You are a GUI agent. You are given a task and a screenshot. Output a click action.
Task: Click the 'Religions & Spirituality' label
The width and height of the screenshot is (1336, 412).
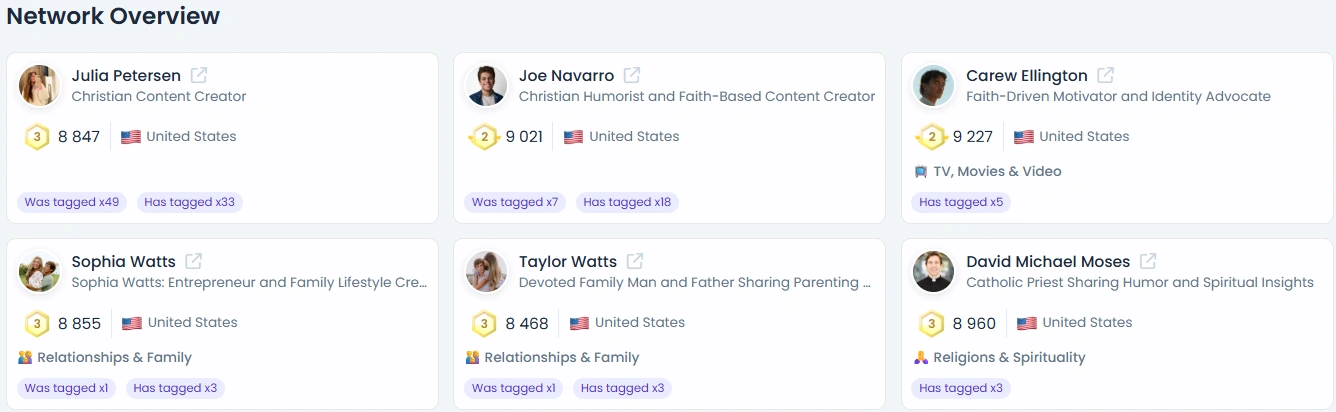[1009, 358]
